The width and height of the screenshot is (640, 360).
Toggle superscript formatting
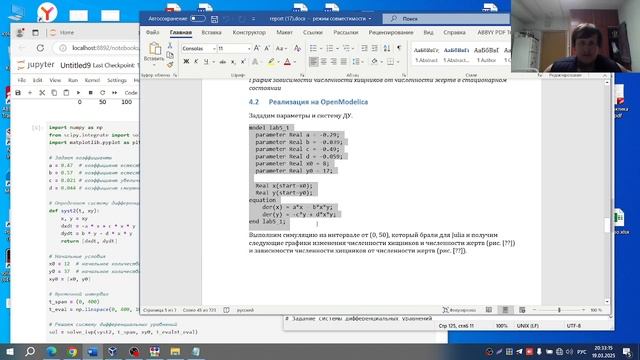point(243,62)
